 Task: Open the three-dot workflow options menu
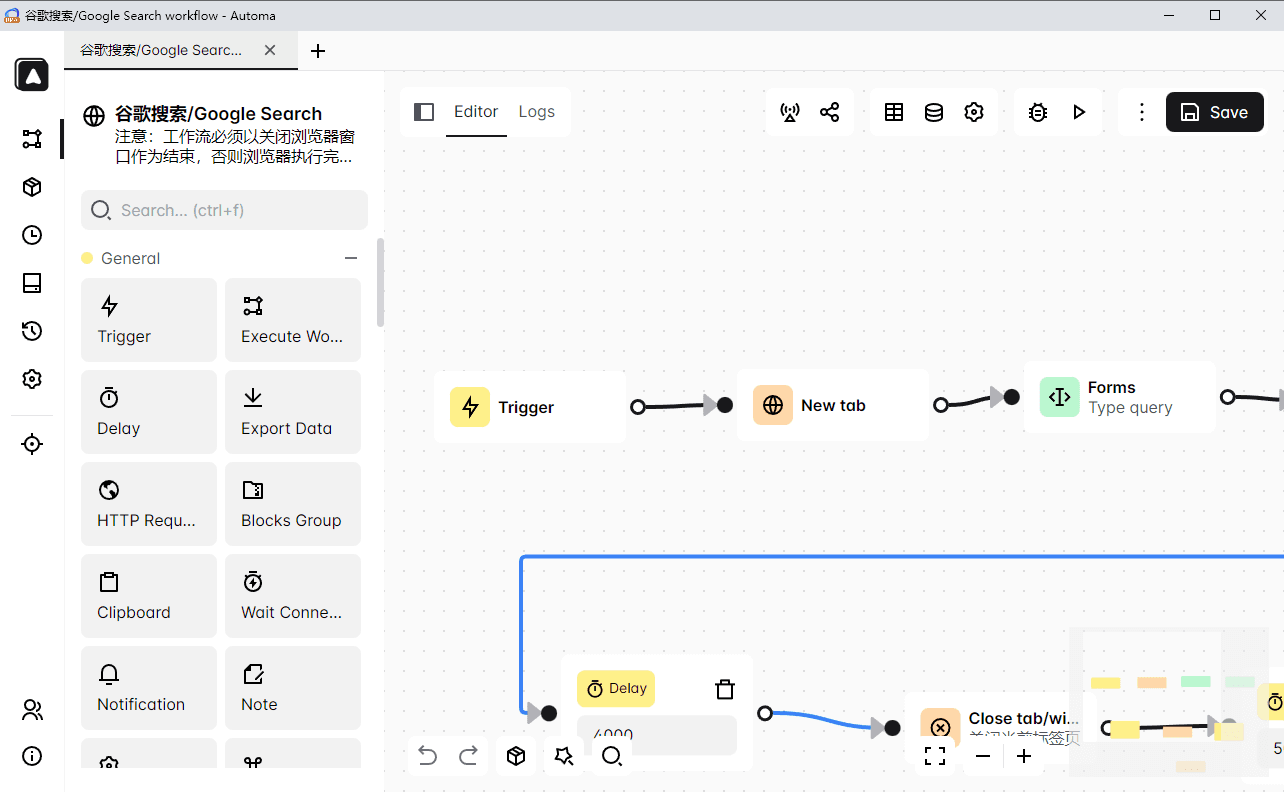coord(1141,112)
